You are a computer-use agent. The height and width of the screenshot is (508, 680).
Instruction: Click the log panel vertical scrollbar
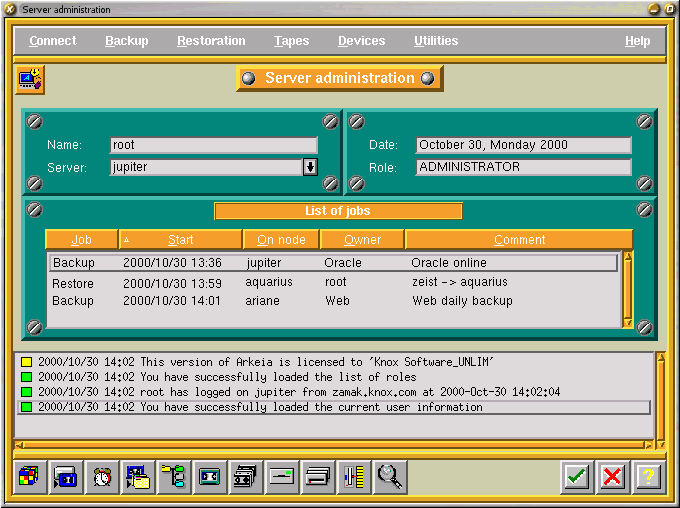coord(661,400)
